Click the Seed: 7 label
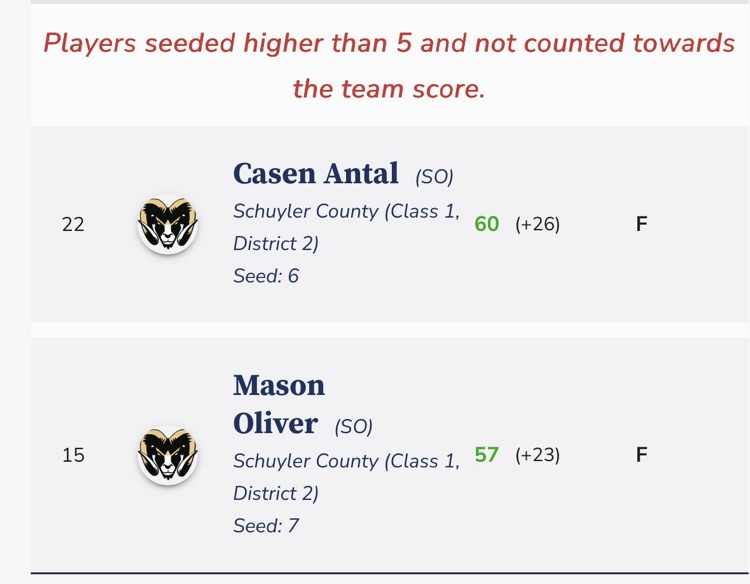 pyautogui.click(x=266, y=525)
